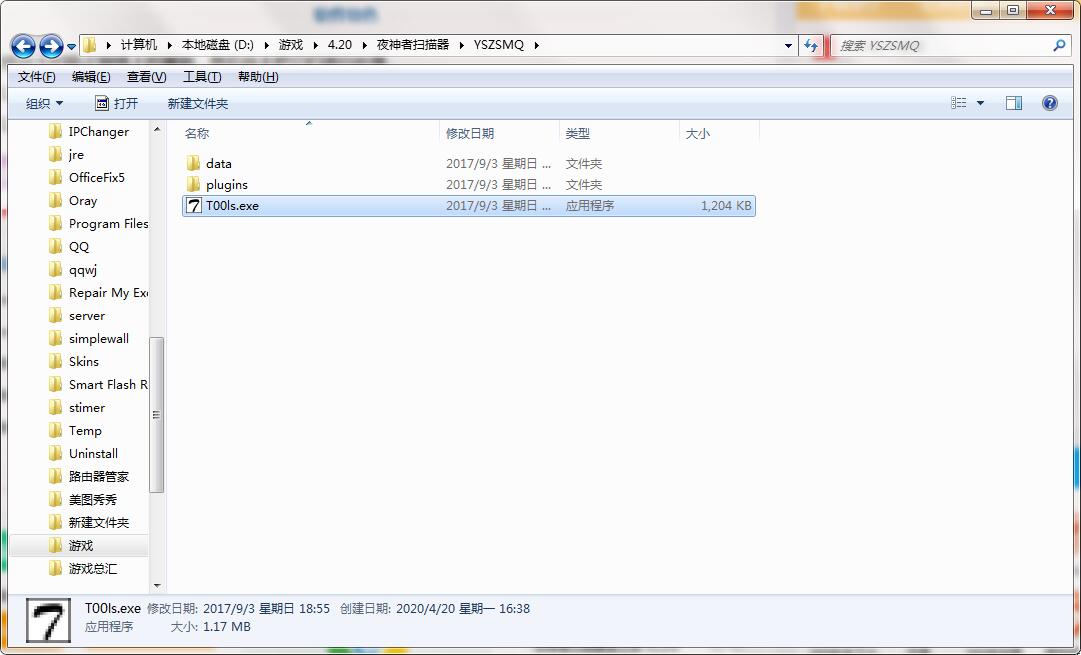Select the T00ls.exe application icon
This screenshot has width=1081, height=655.
click(194, 205)
